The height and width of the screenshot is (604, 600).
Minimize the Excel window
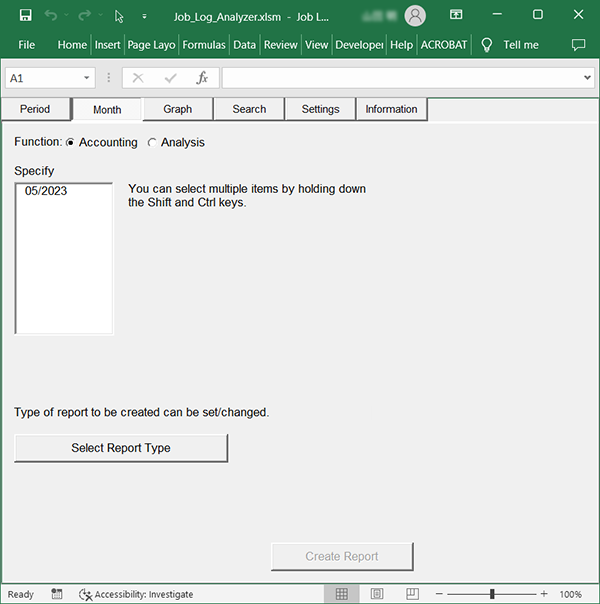click(x=497, y=15)
